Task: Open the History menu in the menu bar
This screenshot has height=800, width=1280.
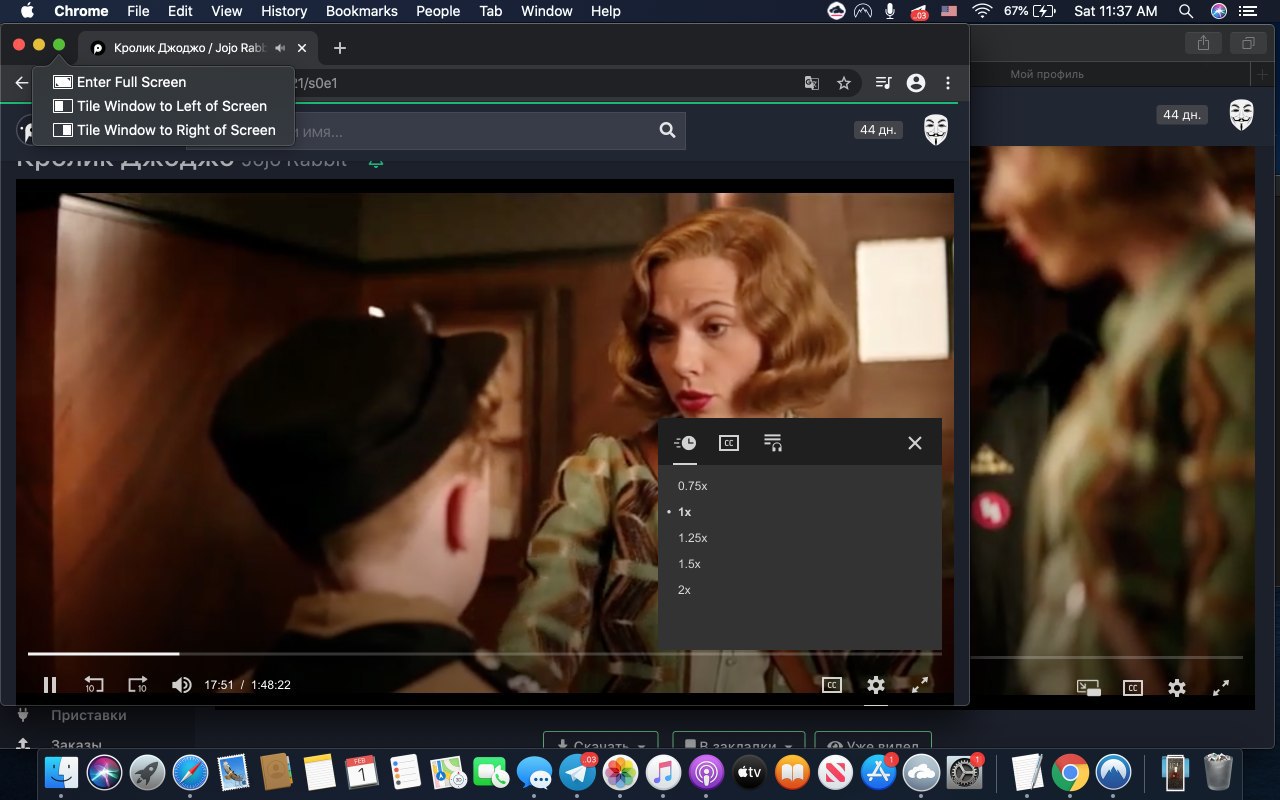Action: [284, 11]
